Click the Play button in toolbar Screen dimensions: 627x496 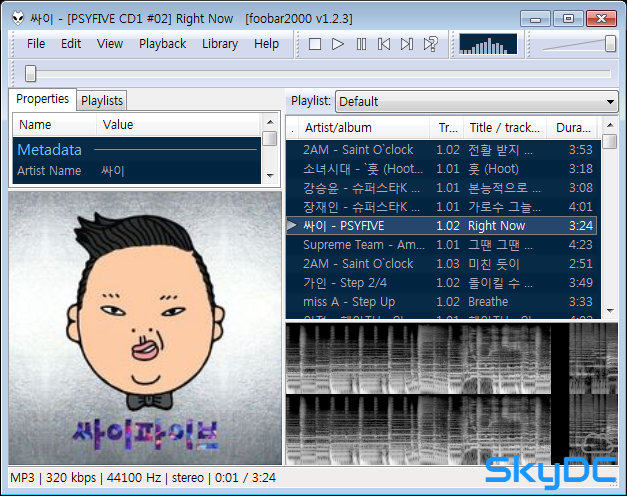tap(338, 44)
